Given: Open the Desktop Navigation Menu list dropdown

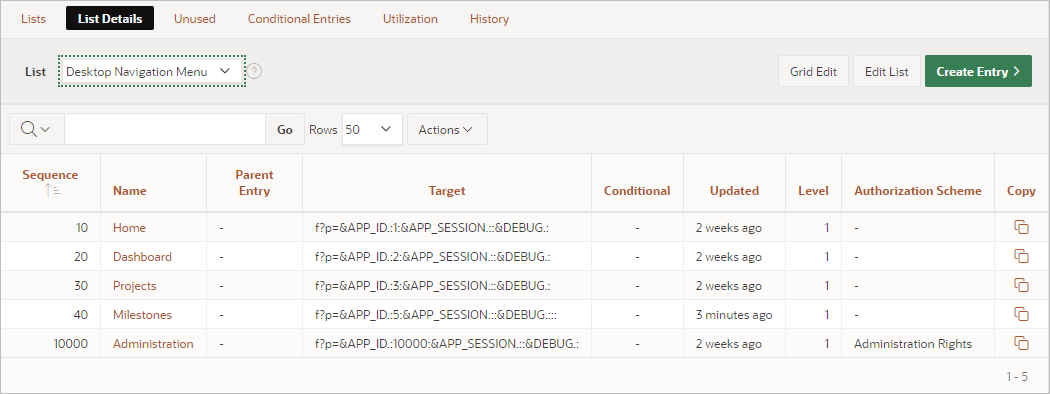Looking at the screenshot, I should [x=151, y=71].
